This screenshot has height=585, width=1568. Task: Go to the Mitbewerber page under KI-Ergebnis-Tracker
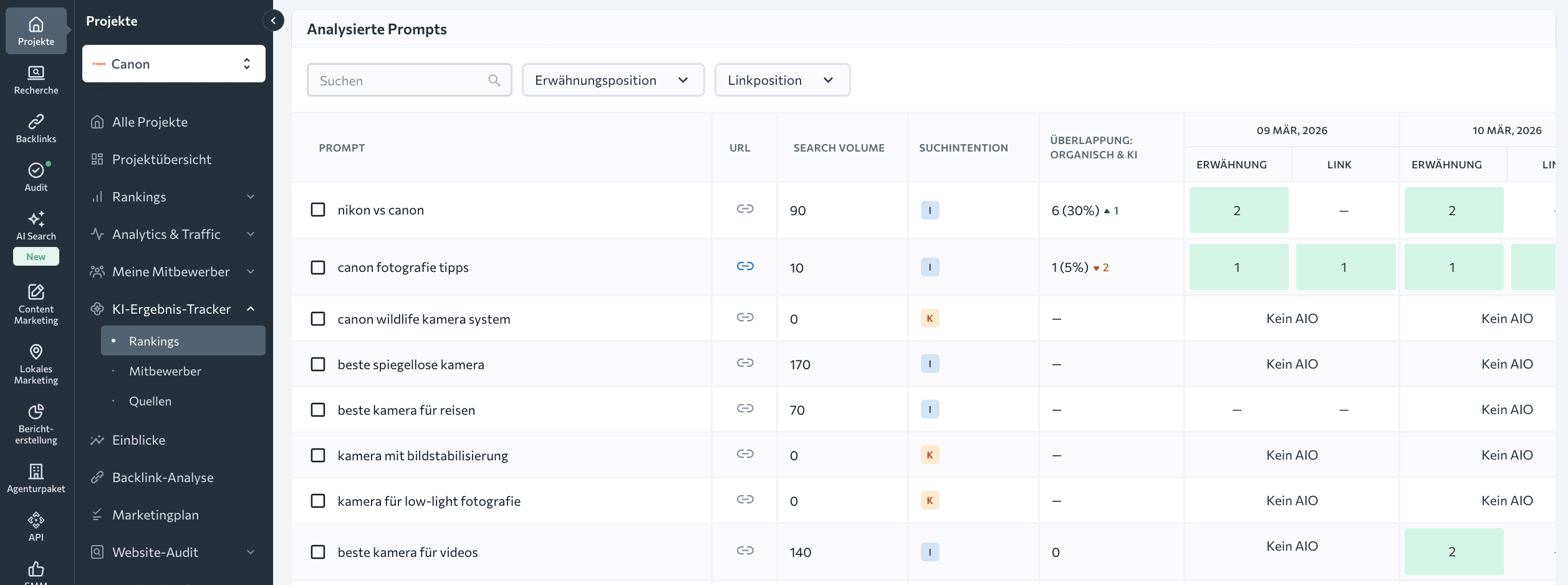coord(165,370)
